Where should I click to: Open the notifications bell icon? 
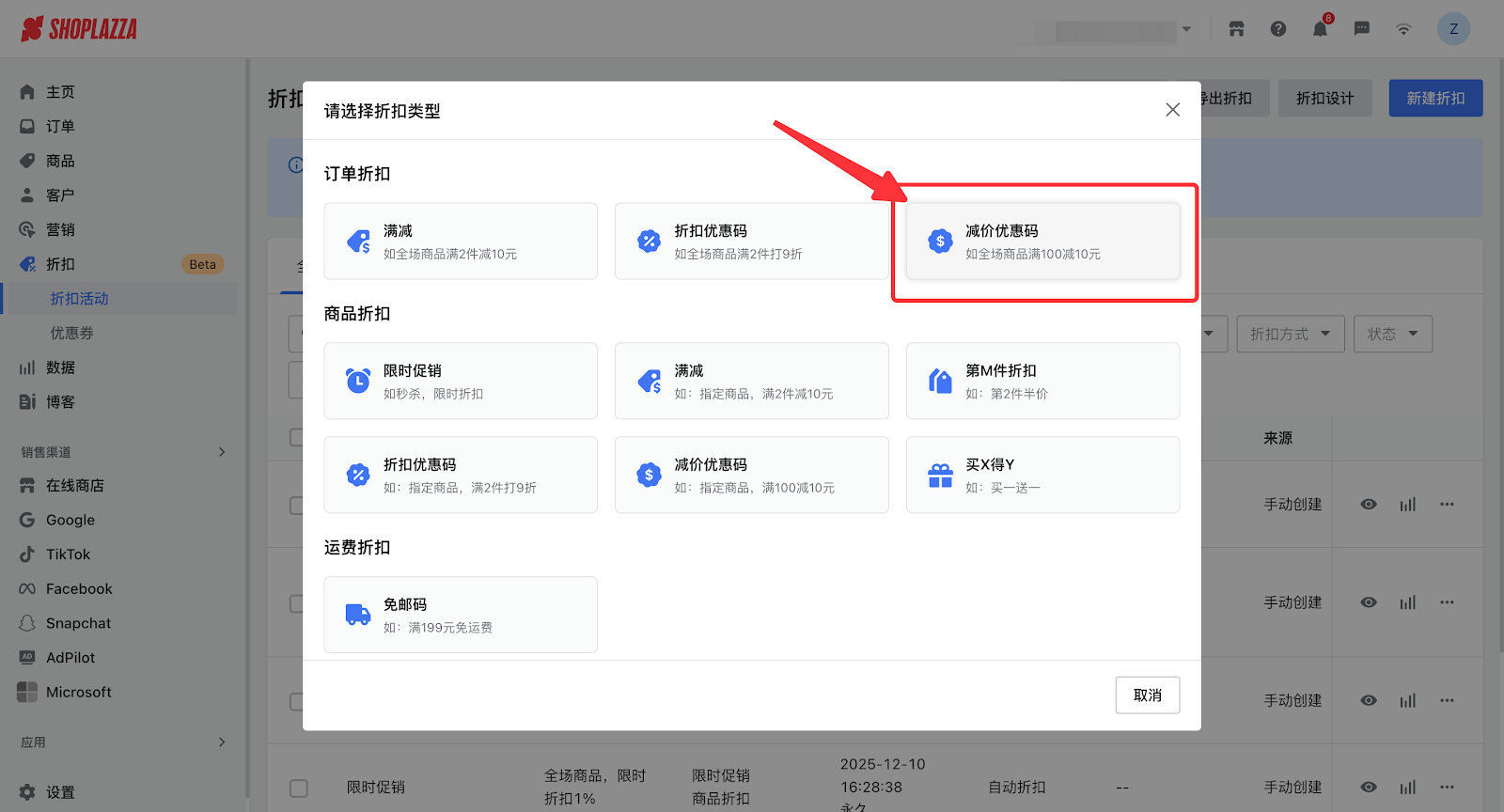click(x=1320, y=29)
